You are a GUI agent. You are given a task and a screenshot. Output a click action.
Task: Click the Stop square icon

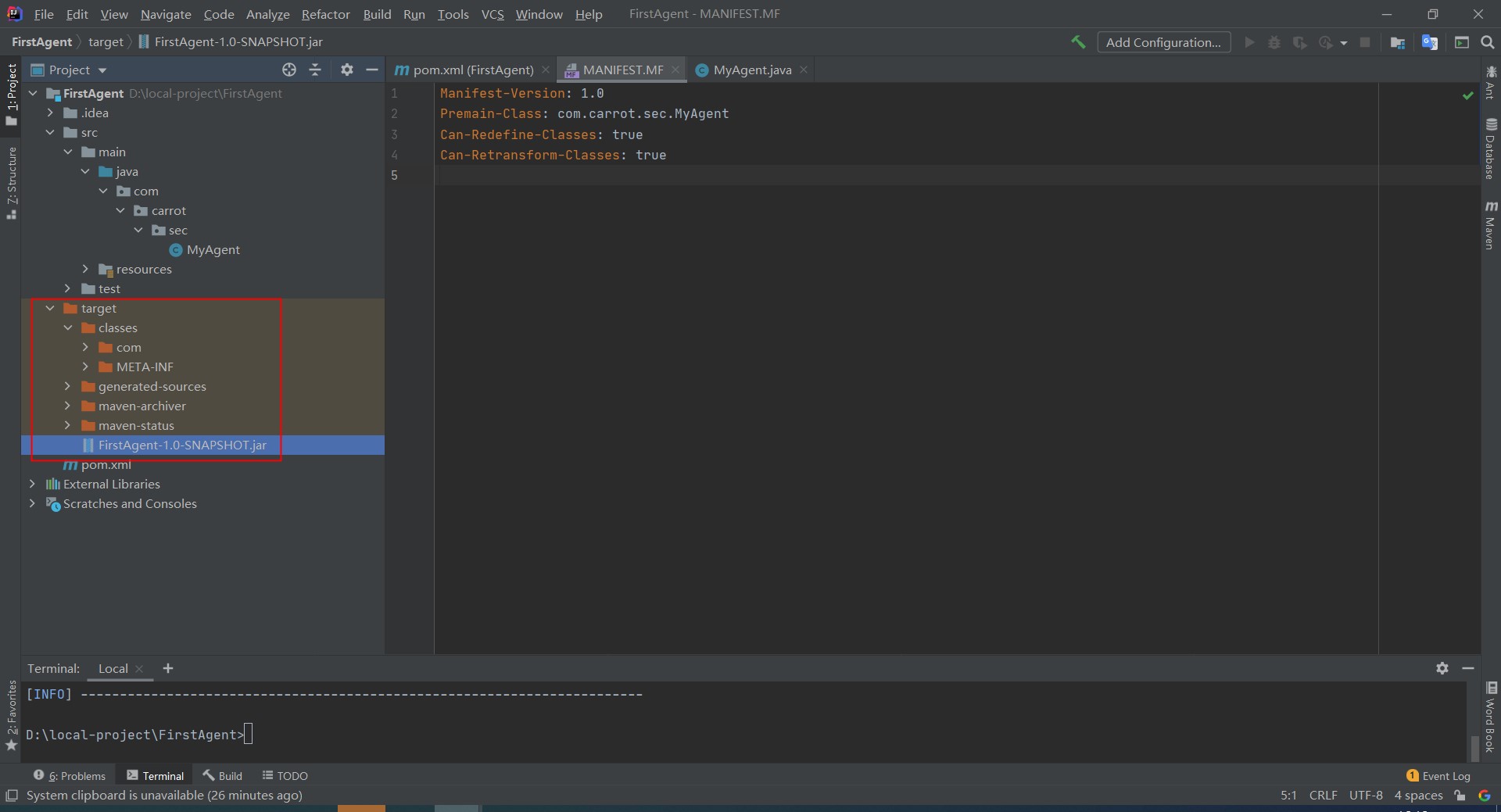coord(1365,42)
